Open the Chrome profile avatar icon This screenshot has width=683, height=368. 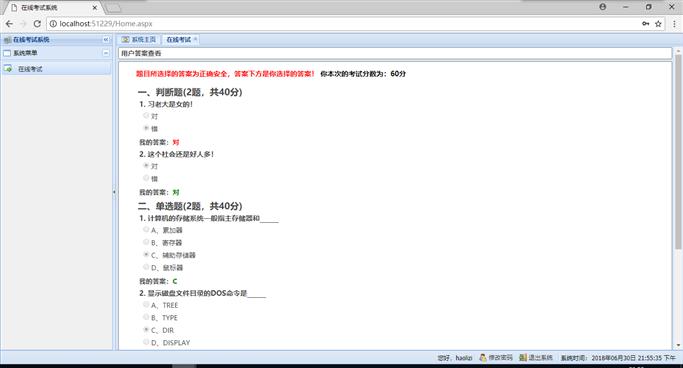(x=602, y=7)
